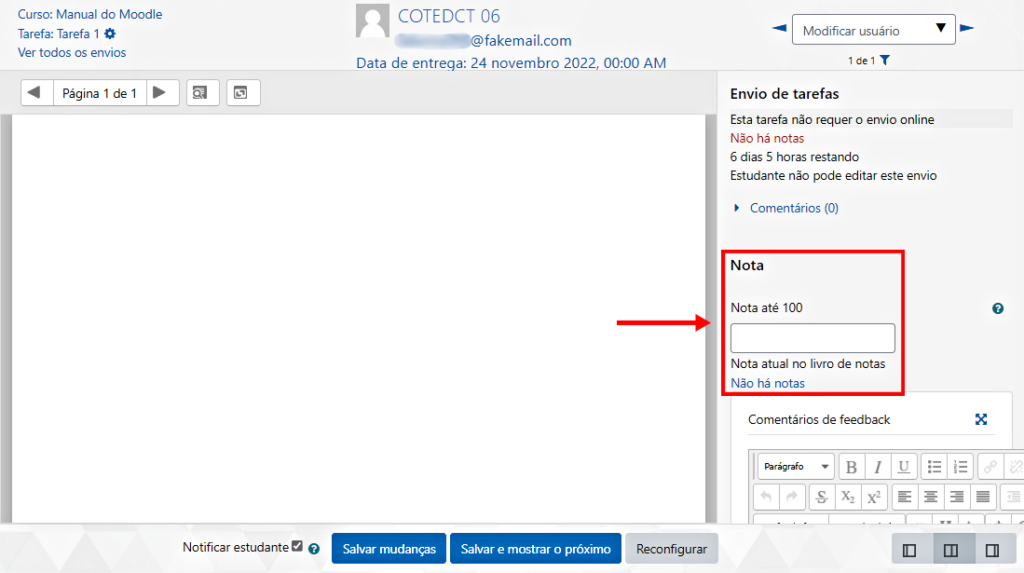Click the Não há notas gradebook link
Viewport: 1024px width, 573px height.
[x=767, y=384]
